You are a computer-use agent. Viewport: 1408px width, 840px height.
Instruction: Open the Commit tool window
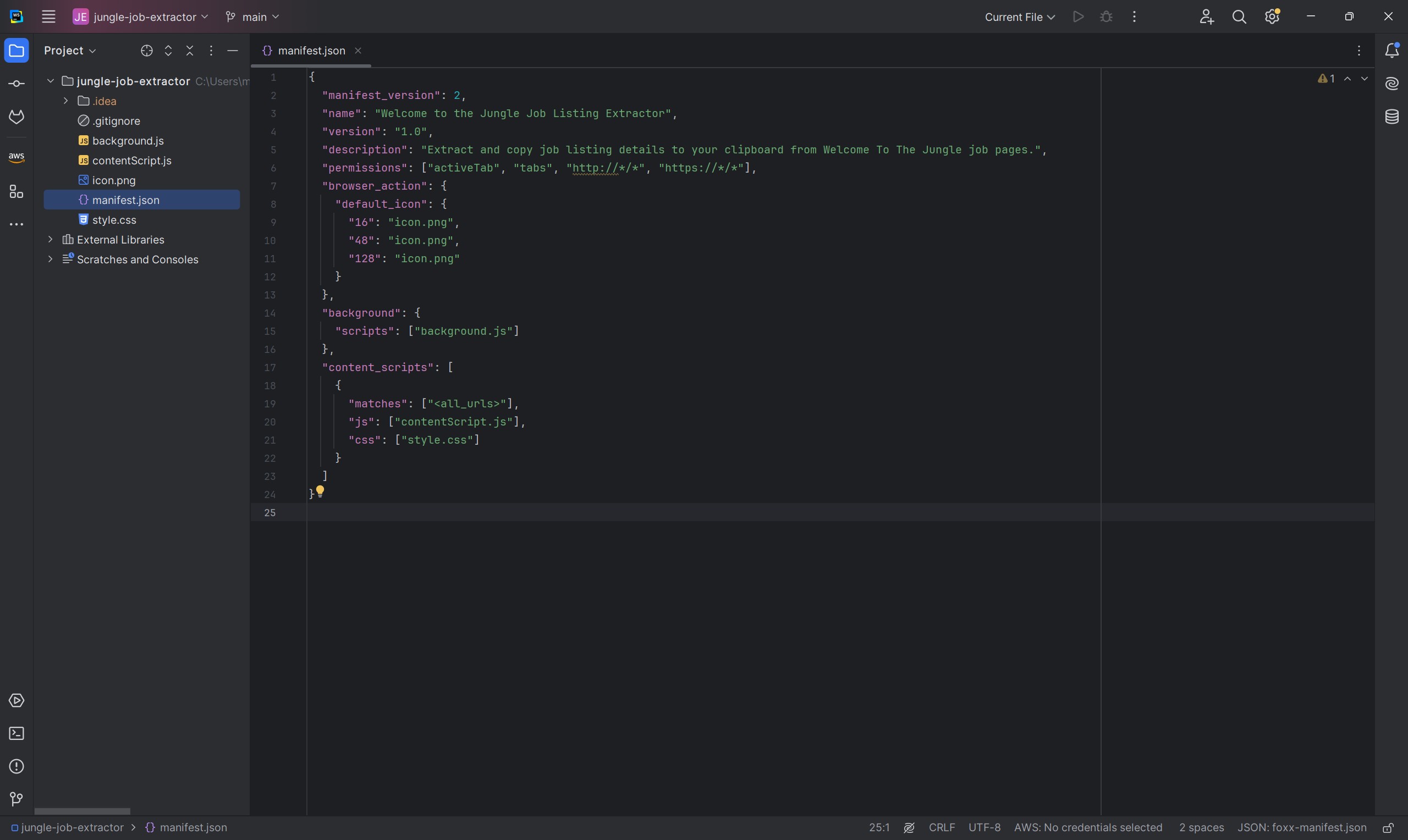pyautogui.click(x=16, y=84)
